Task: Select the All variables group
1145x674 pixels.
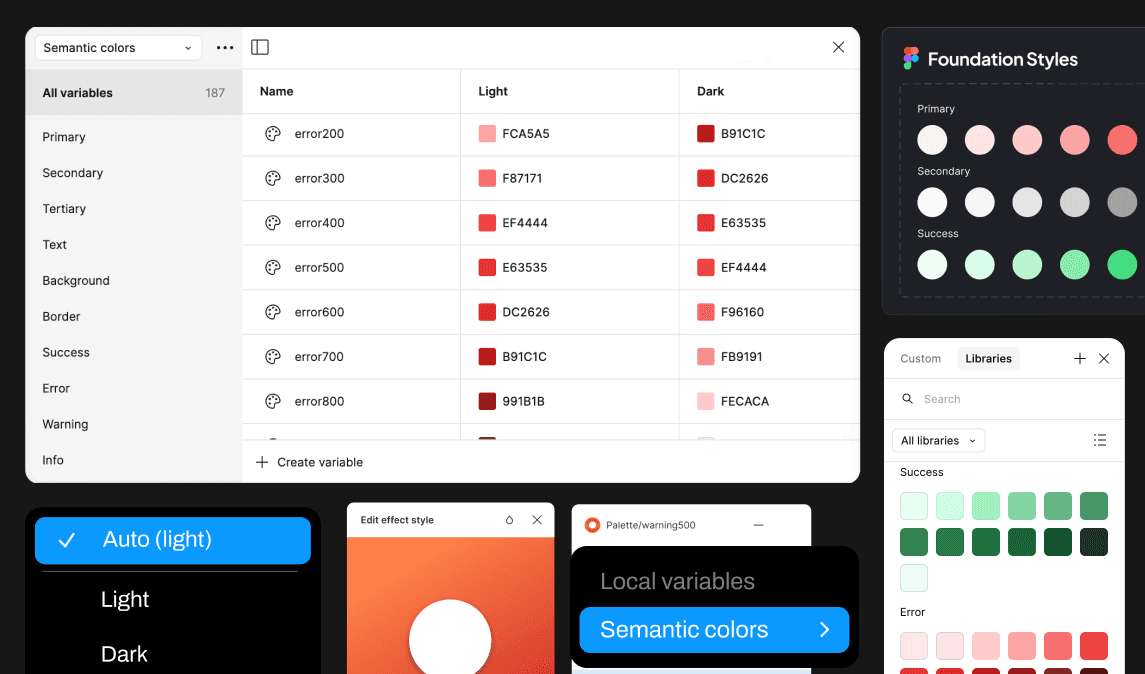Action: (x=134, y=93)
